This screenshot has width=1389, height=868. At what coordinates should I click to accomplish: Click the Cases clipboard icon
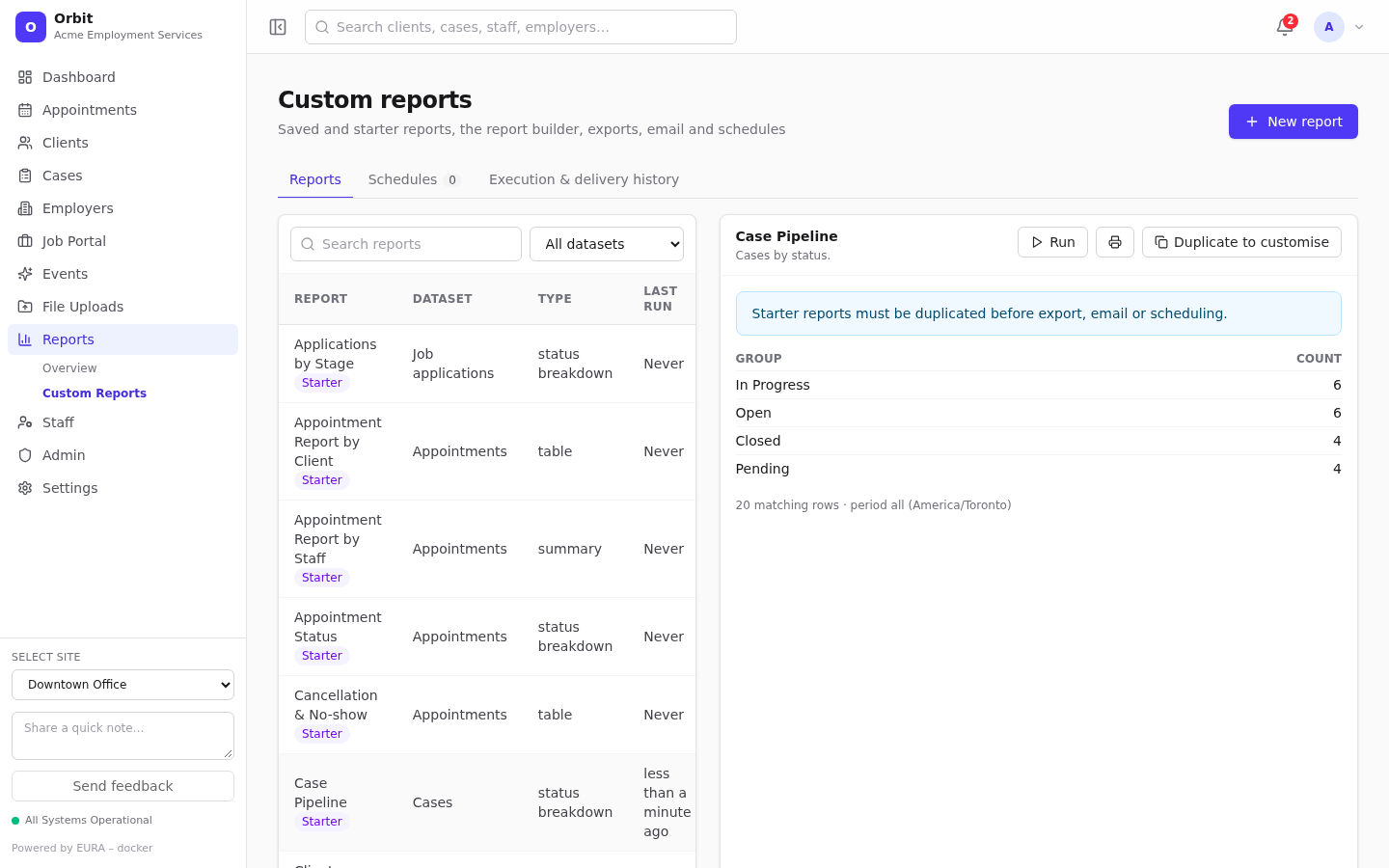point(25,176)
